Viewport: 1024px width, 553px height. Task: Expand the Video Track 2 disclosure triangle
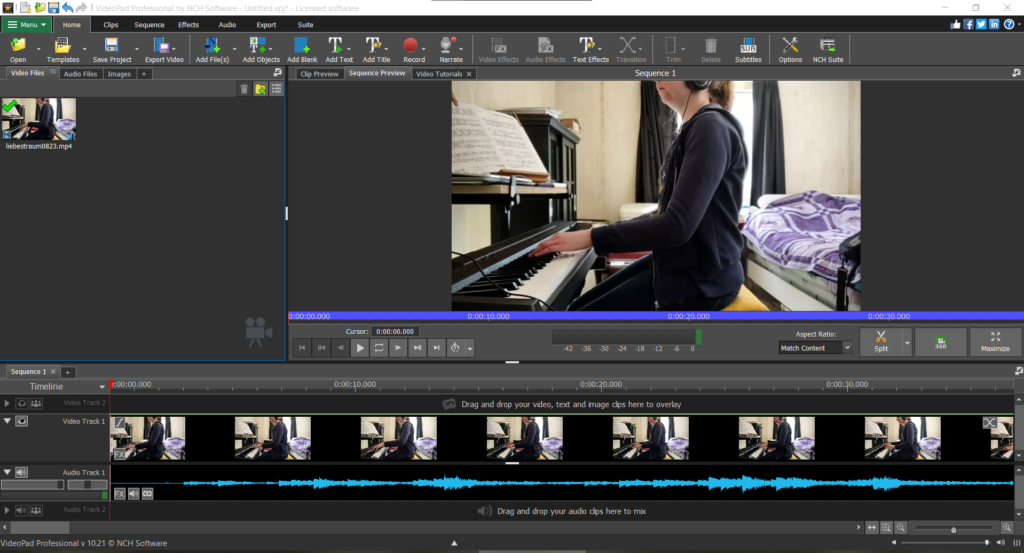click(8, 403)
